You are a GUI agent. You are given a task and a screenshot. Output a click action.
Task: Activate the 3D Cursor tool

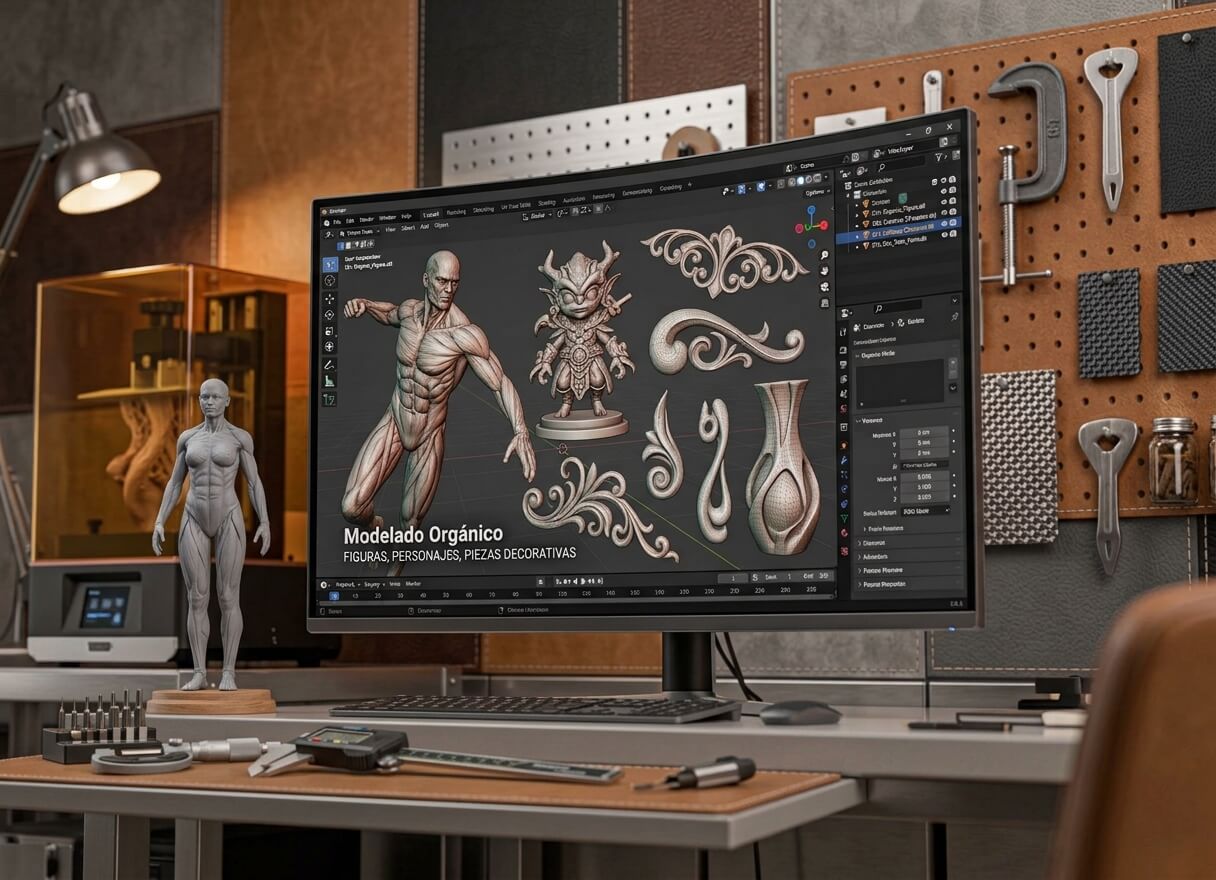coord(330,281)
